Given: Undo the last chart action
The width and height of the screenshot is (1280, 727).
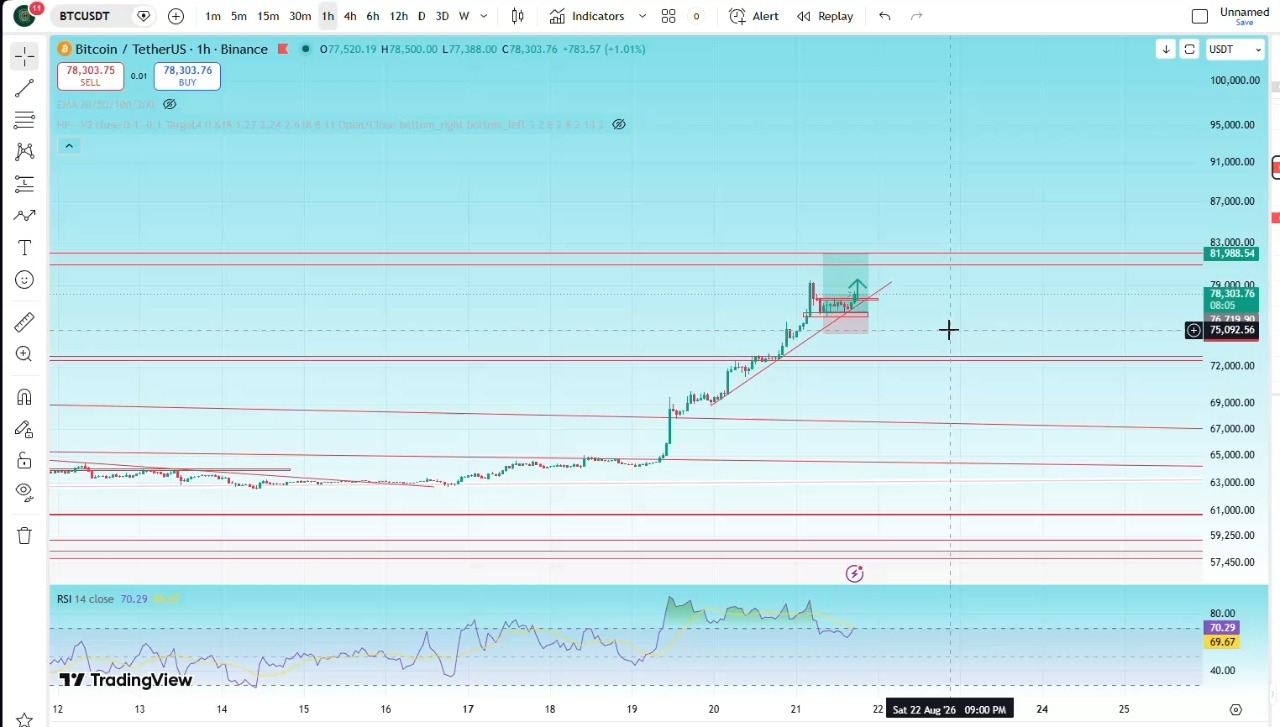Looking at the screenshot, I should point(884,16).
